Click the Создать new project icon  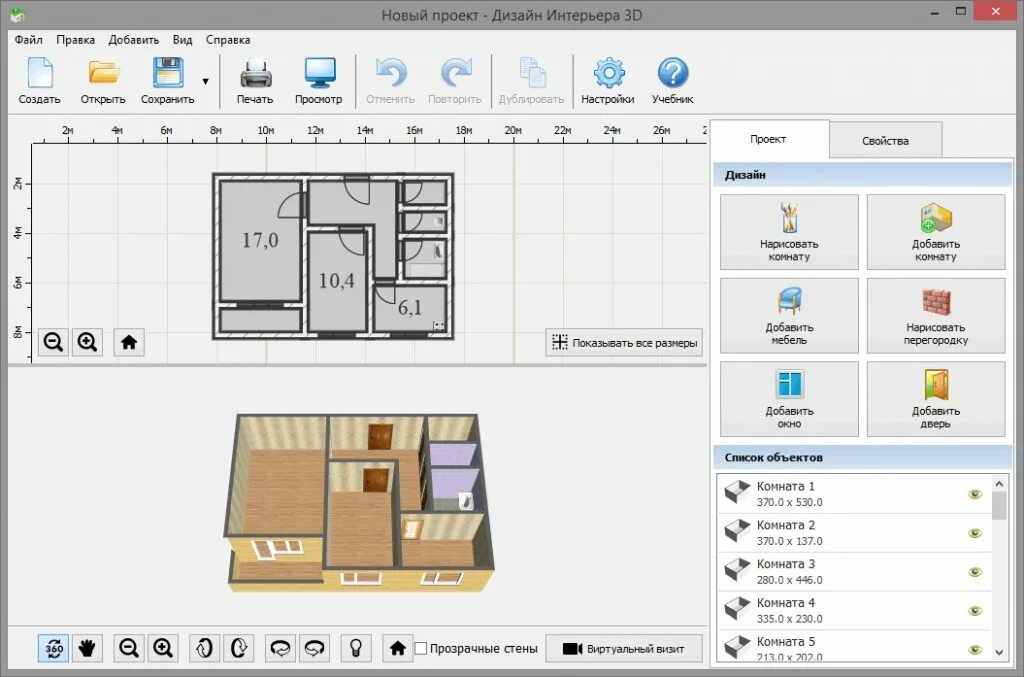[40, 80]
